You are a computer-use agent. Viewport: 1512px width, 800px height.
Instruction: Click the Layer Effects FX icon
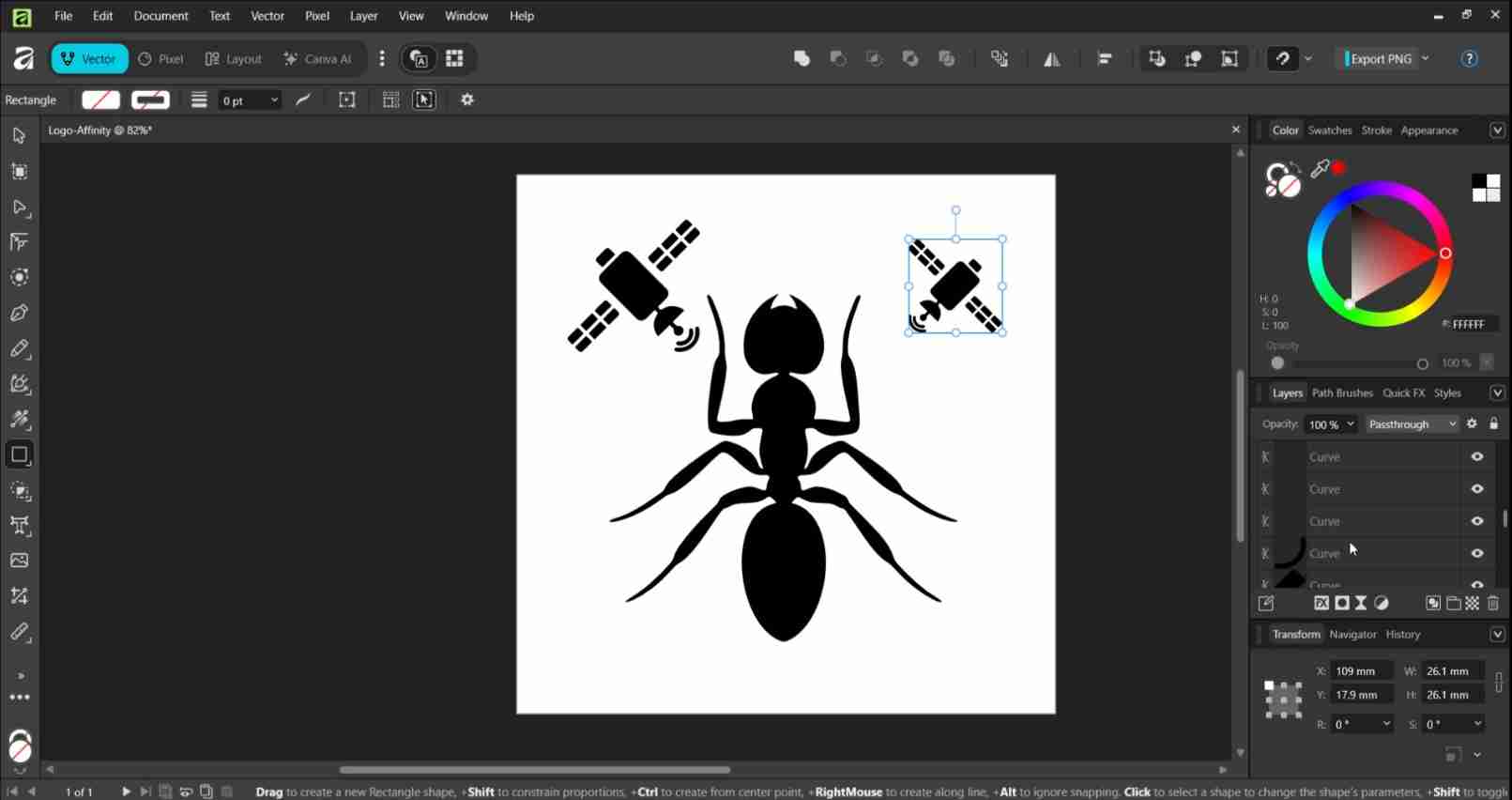1321,604
